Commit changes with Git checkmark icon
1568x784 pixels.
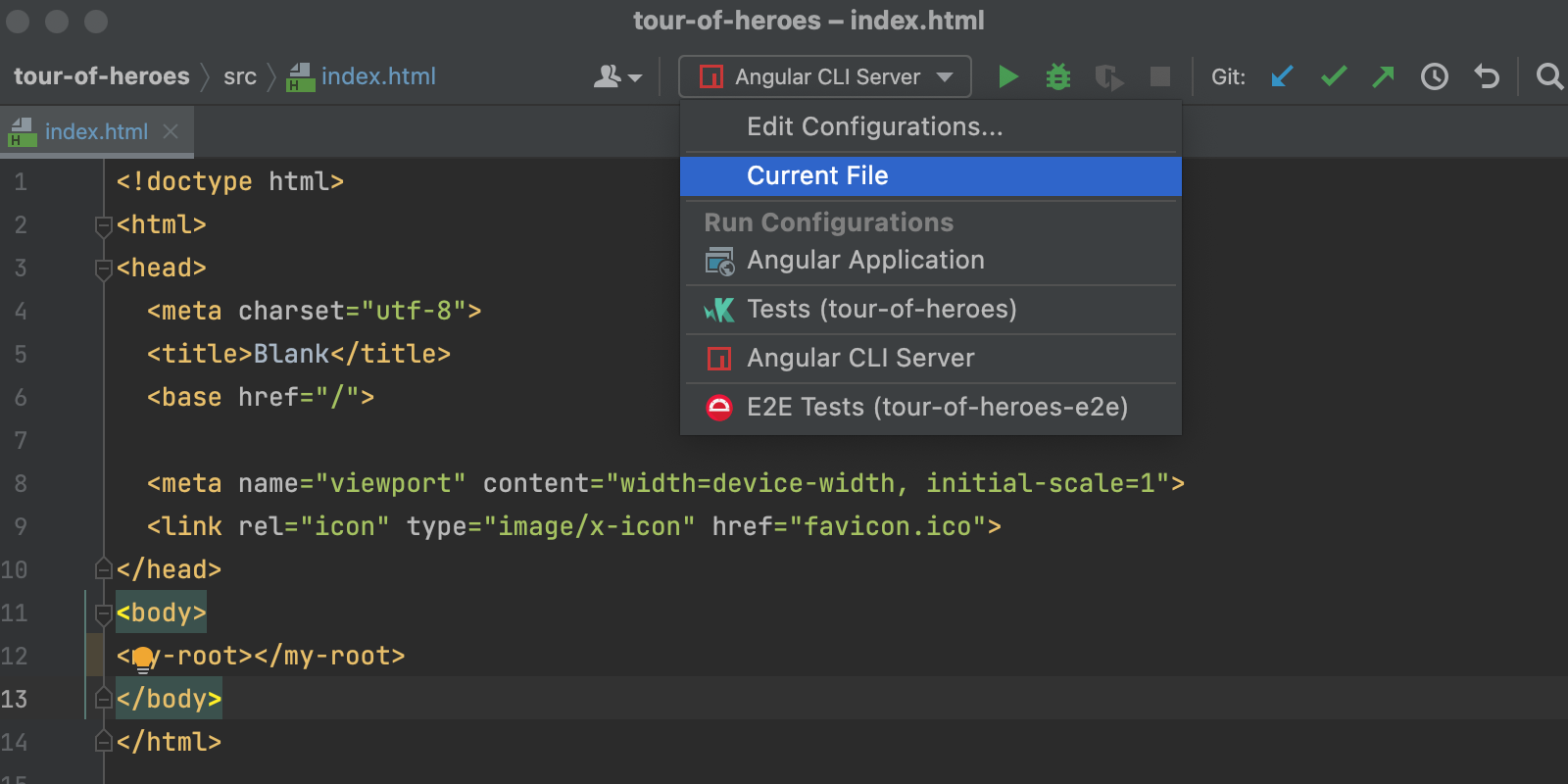pyautogui.click(x=1333, y=76)
